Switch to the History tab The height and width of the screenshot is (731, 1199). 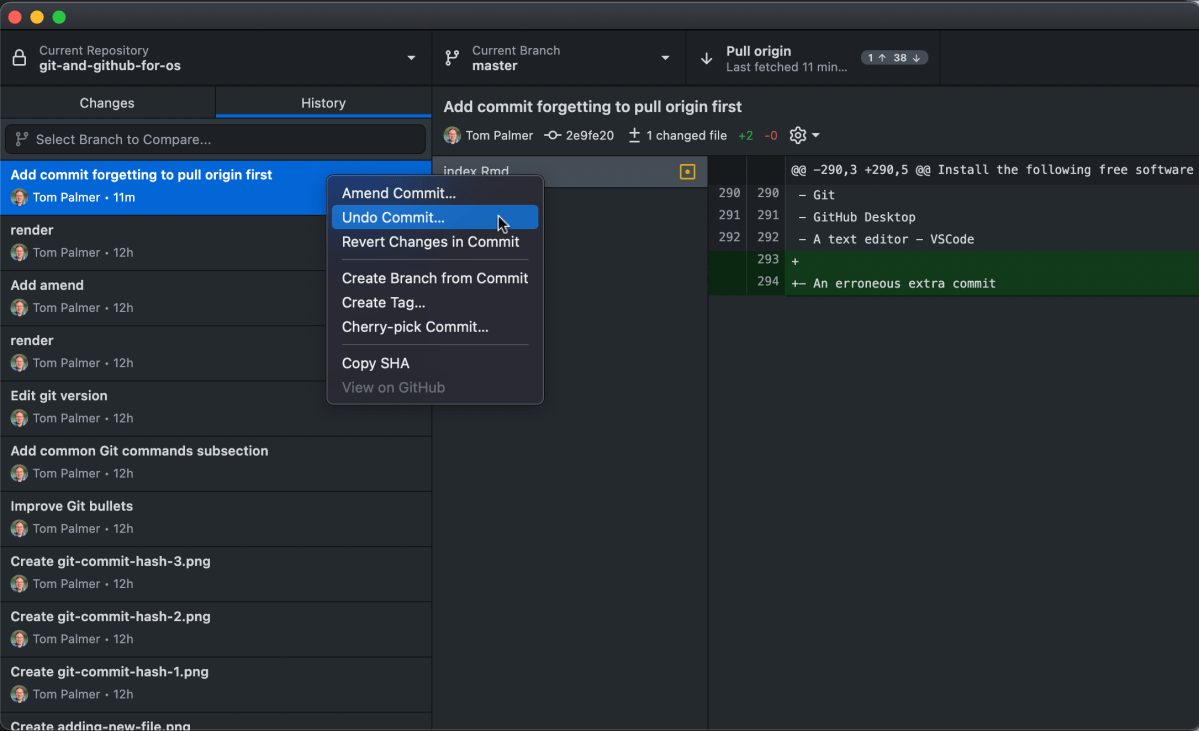[x=323, y=102]
